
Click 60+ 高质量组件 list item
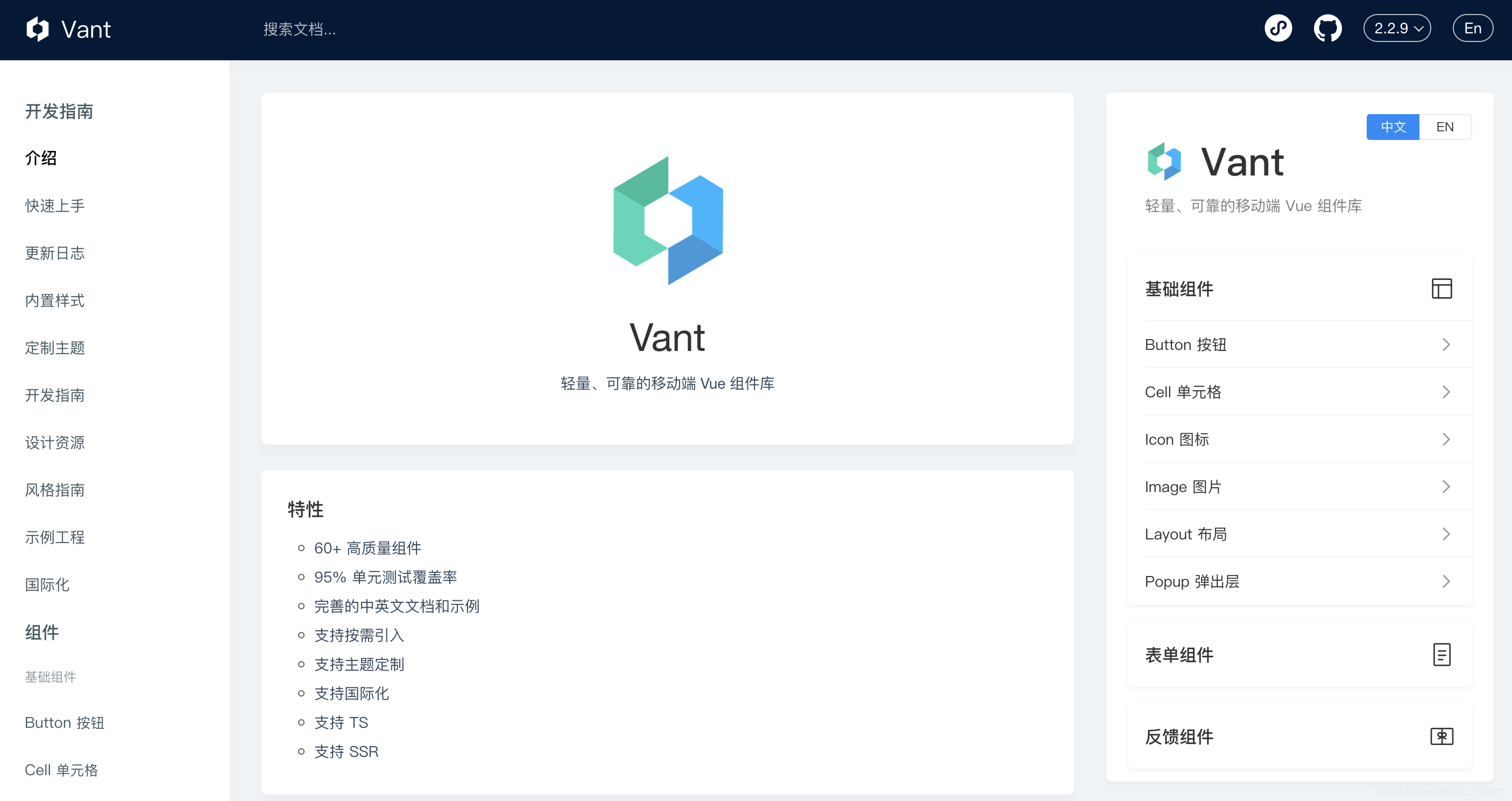click(368, 548)
